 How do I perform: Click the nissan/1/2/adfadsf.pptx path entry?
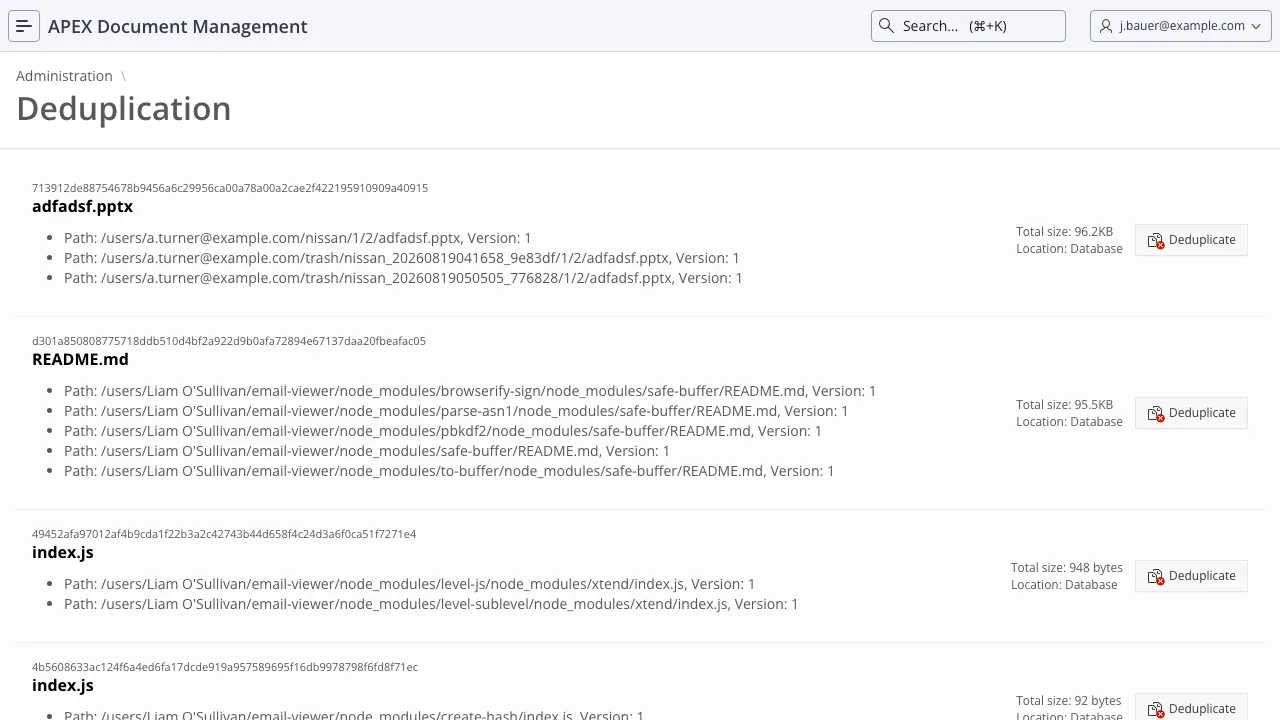(298, 238)
